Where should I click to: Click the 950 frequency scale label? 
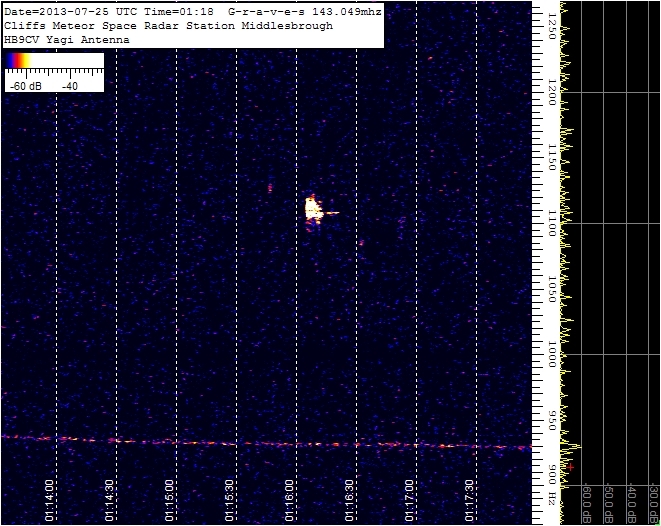tap(552, 420)
